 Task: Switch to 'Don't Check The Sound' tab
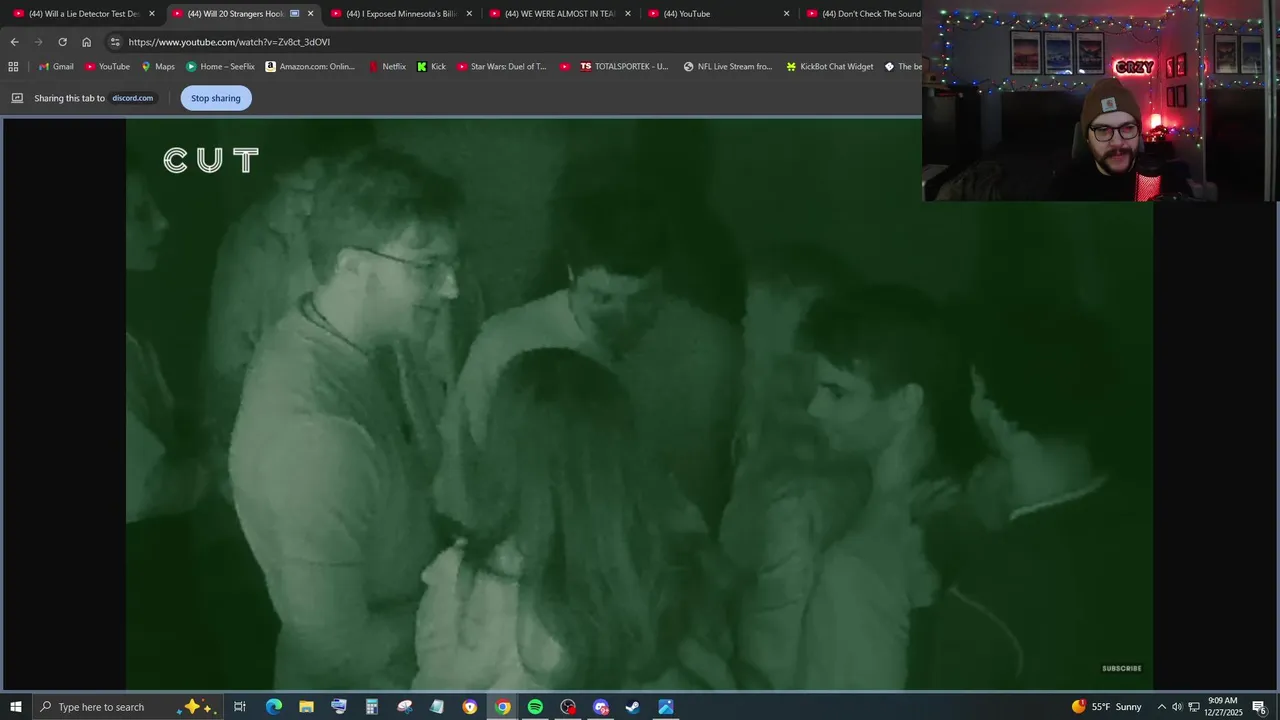(x=862, y=14)
